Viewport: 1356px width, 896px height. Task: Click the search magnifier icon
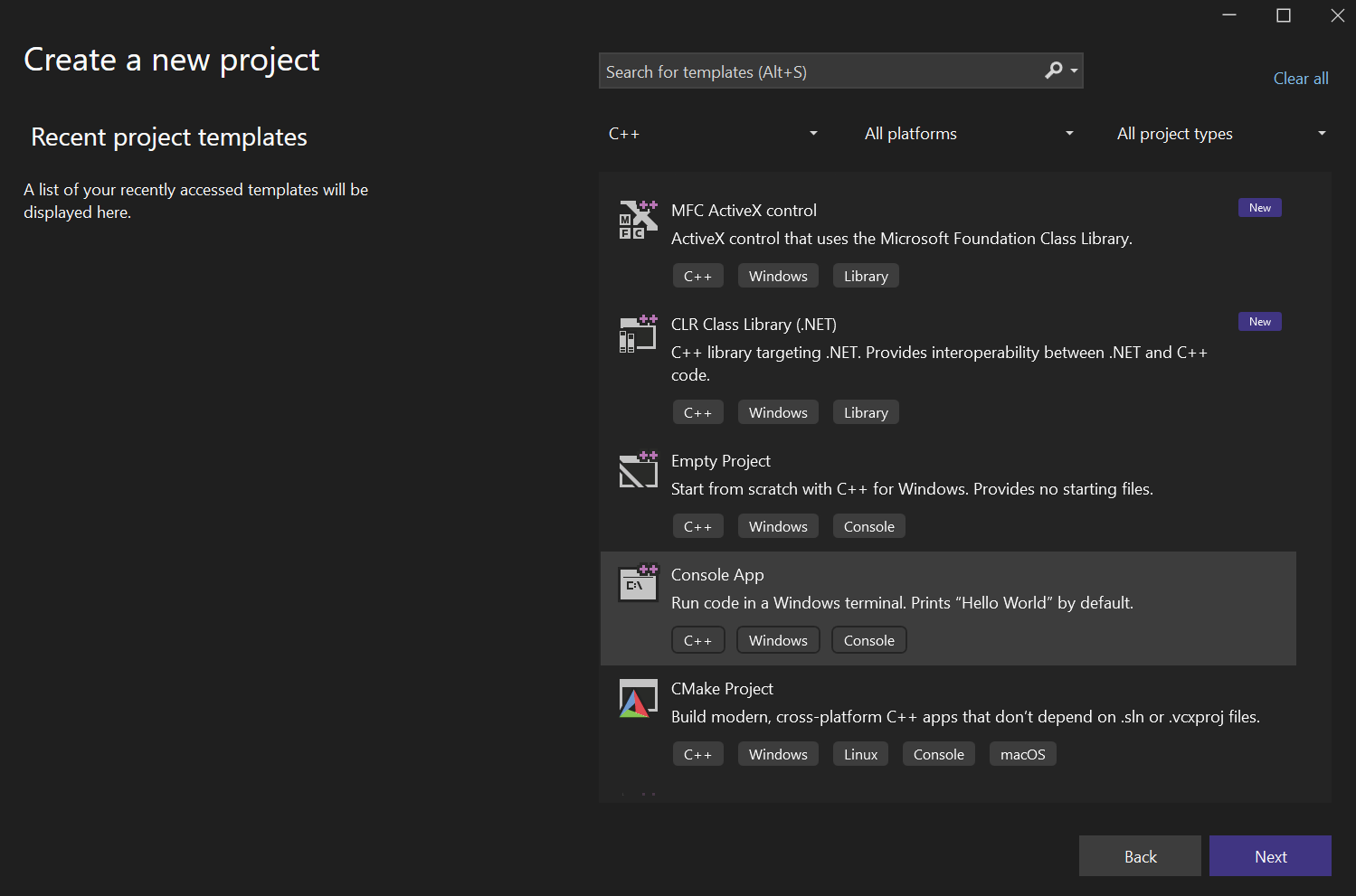pos(1053,71)
